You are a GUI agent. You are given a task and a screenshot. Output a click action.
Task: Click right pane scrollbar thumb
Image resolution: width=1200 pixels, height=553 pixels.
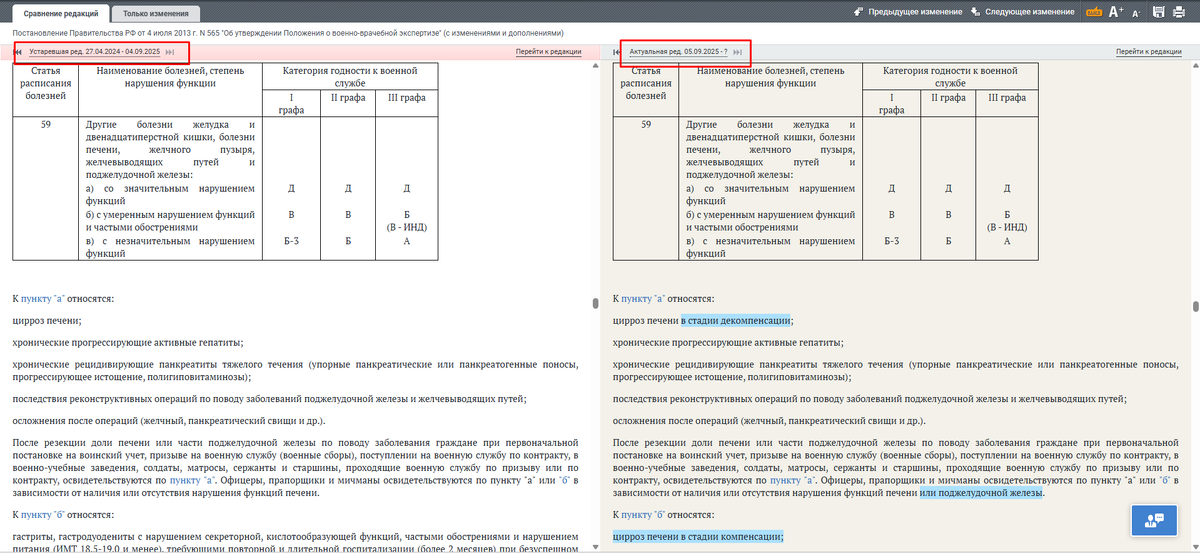1195,306
